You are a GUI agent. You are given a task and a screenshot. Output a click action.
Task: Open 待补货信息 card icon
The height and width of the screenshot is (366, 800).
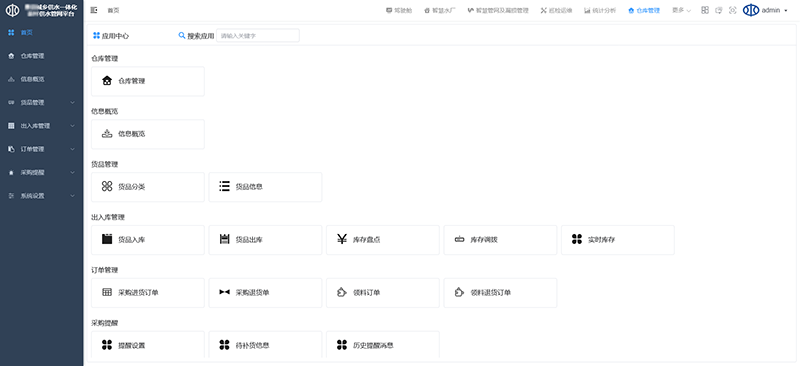[224, 345]
